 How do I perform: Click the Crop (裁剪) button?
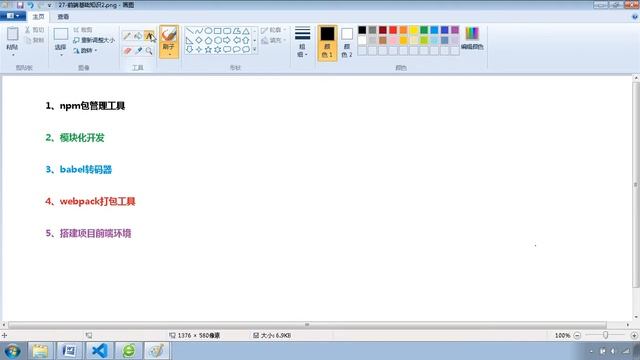point(83,30)
